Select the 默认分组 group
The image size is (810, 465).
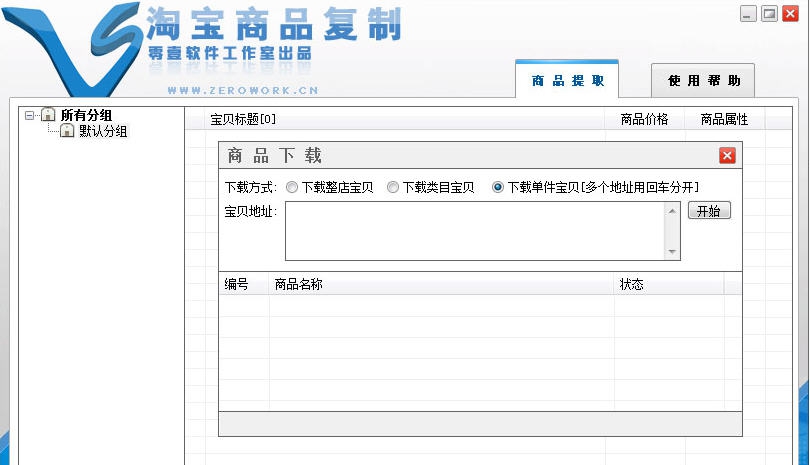[103, 131]
